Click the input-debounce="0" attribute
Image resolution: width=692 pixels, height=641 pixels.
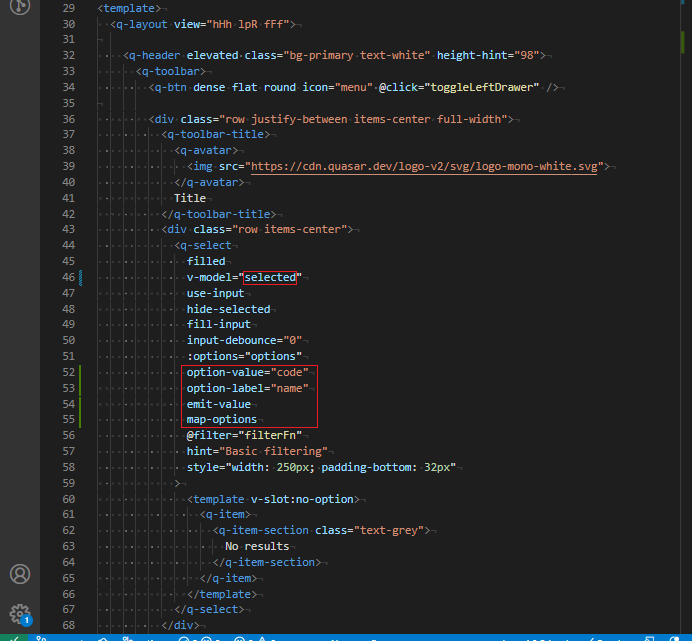[x=244, y=340]
